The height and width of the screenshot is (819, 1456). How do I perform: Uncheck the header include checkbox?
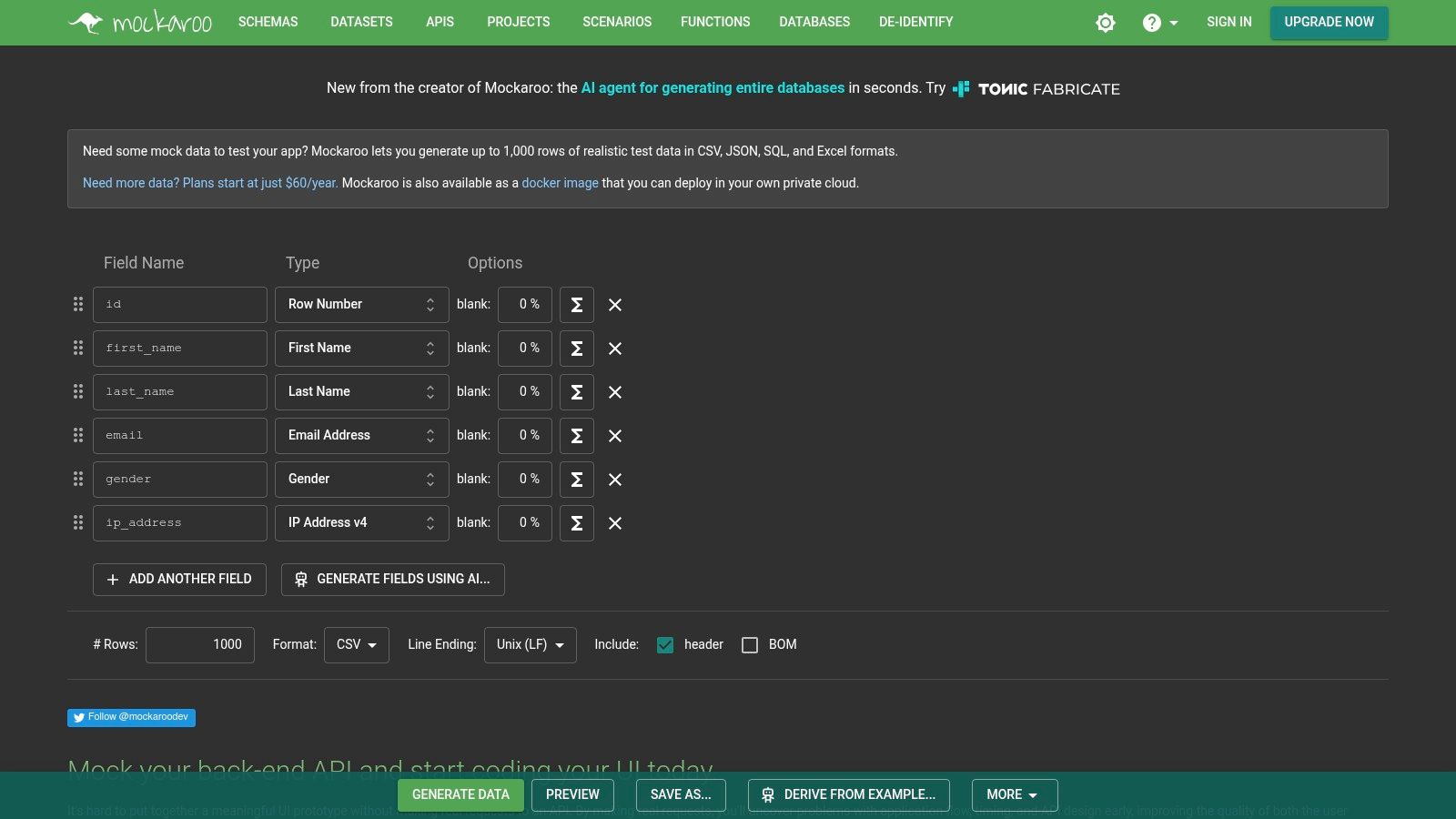point(665,645)
